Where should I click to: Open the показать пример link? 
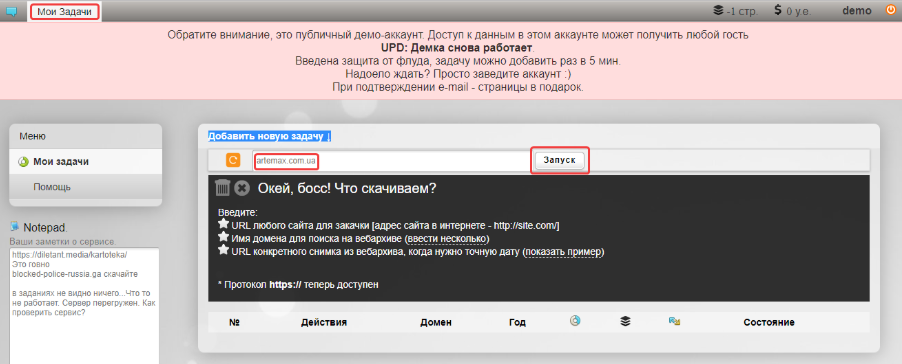pyautogui.click(x=564, y=252)
